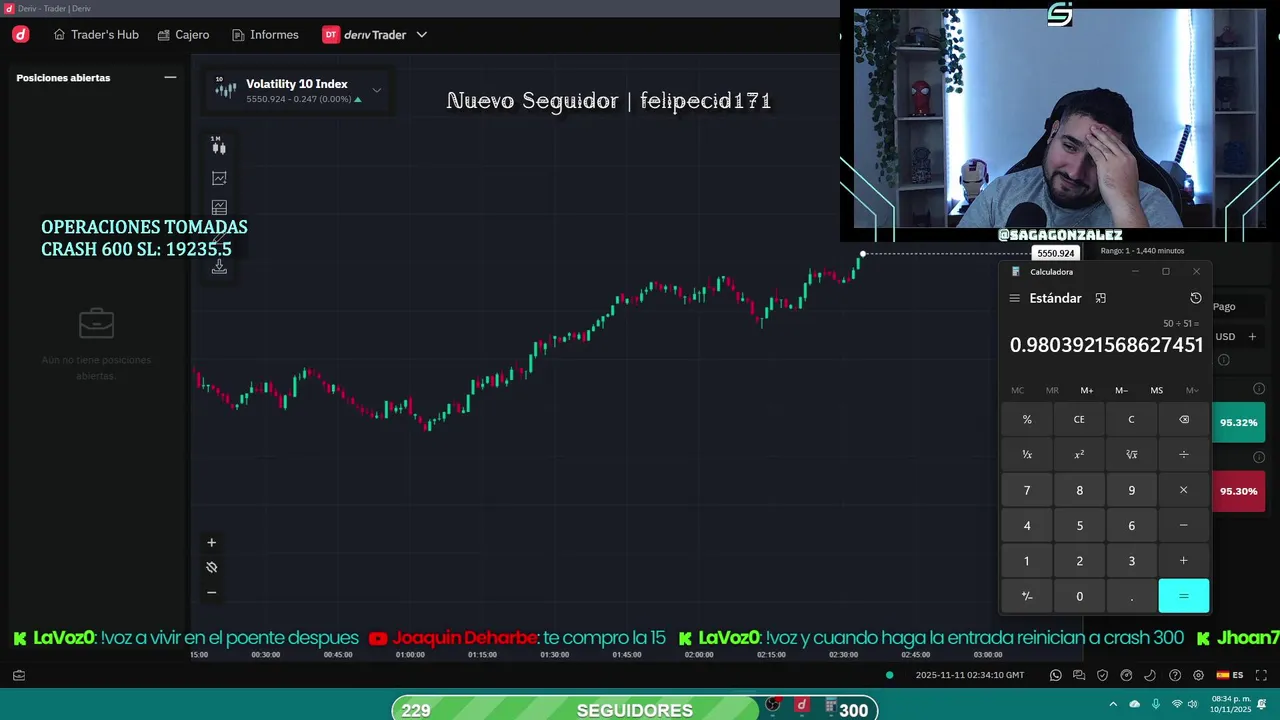The image size is (1280, 720).
Task: Open the calculator navigation hamburger menu
Action: (x=1014, y=298)
